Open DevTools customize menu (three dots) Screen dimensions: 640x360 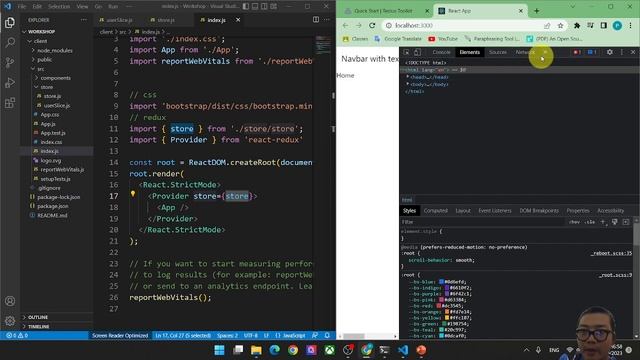622,52
